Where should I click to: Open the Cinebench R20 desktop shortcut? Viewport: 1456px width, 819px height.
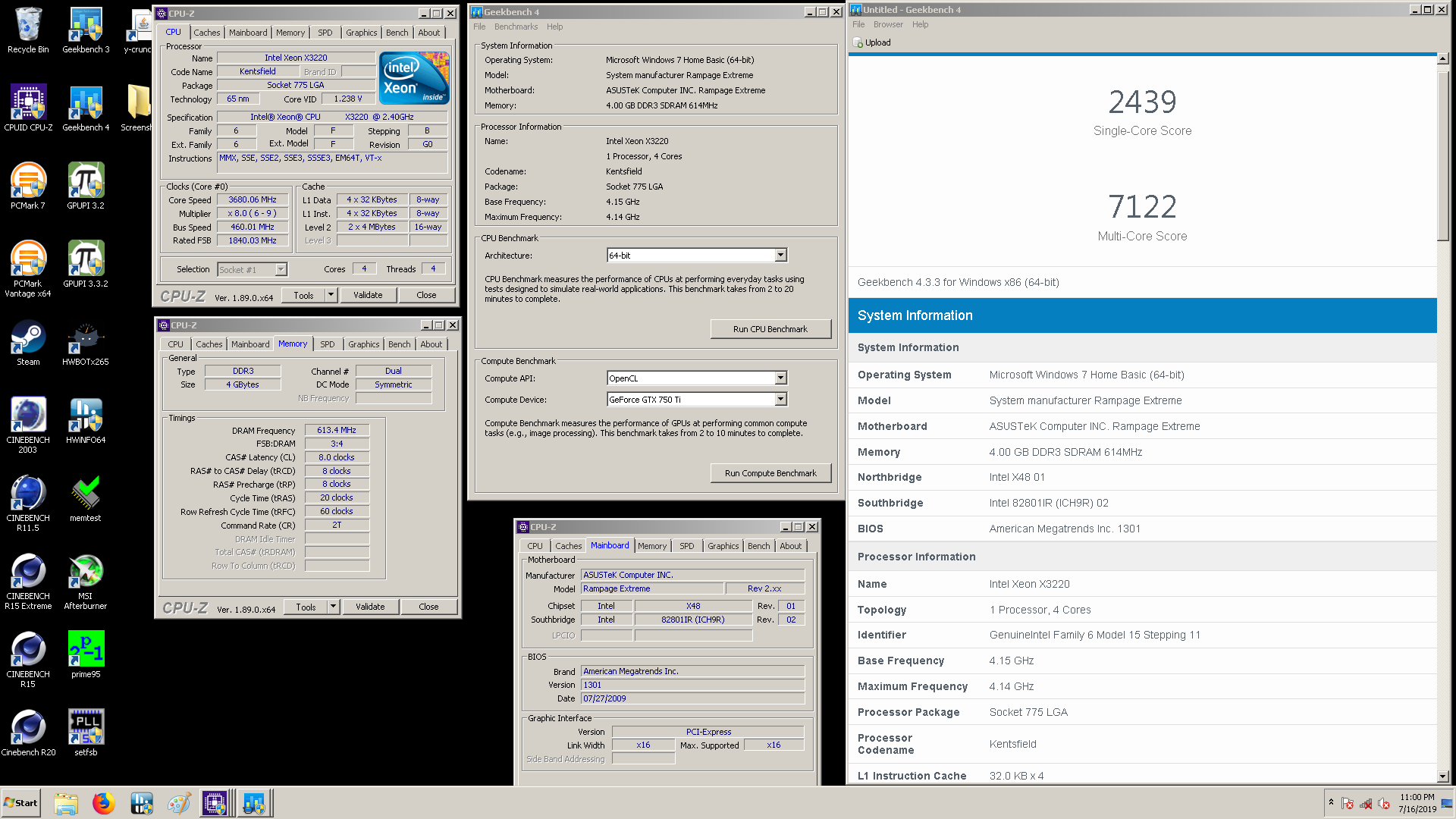point(28,733)
